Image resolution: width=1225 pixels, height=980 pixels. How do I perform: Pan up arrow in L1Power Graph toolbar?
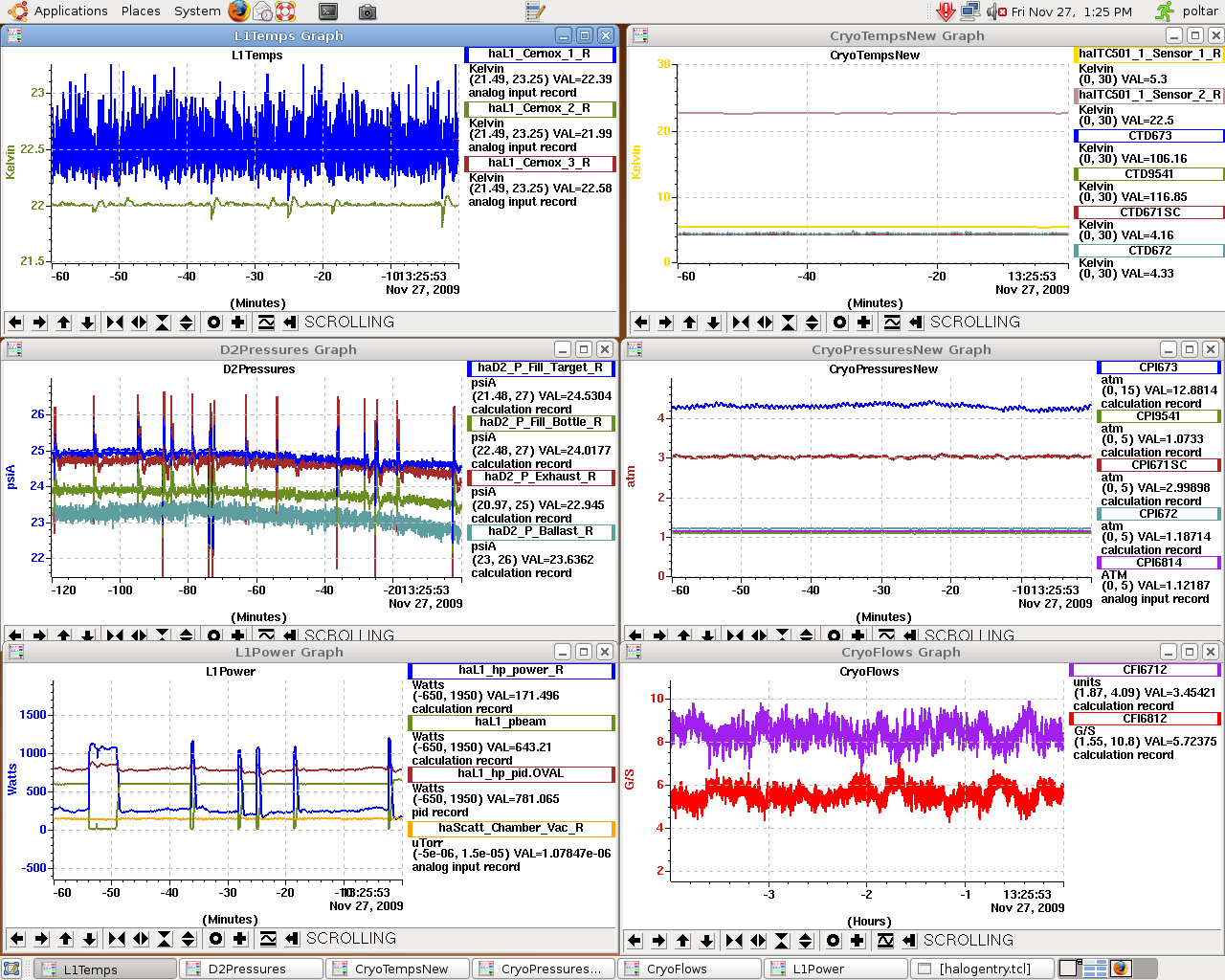click(65, 939)
